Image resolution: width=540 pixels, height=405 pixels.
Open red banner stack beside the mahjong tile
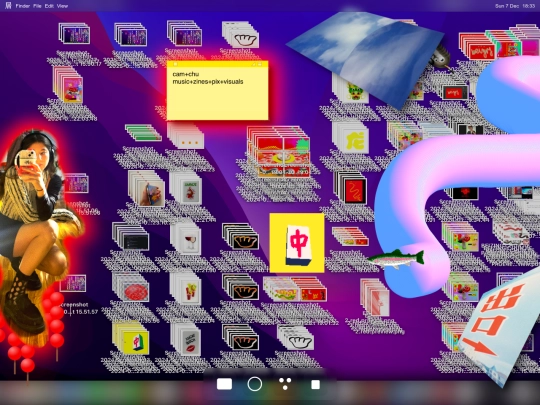click(350, 236)
